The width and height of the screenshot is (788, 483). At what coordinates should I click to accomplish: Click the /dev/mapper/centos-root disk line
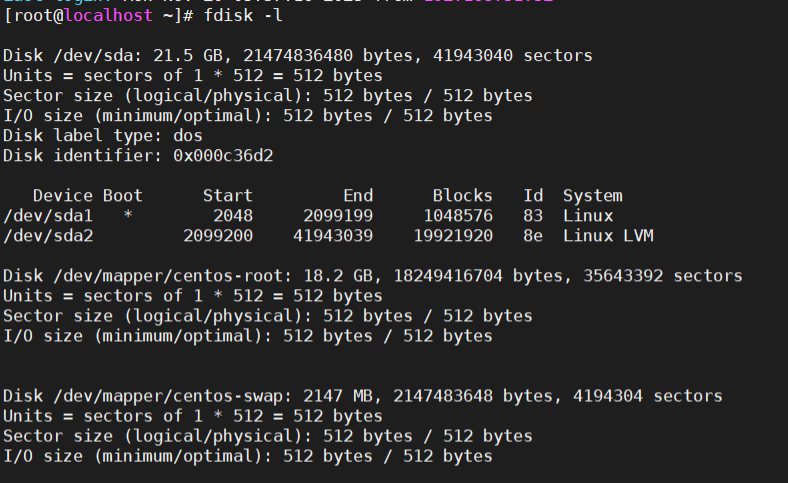coord(372,275)
